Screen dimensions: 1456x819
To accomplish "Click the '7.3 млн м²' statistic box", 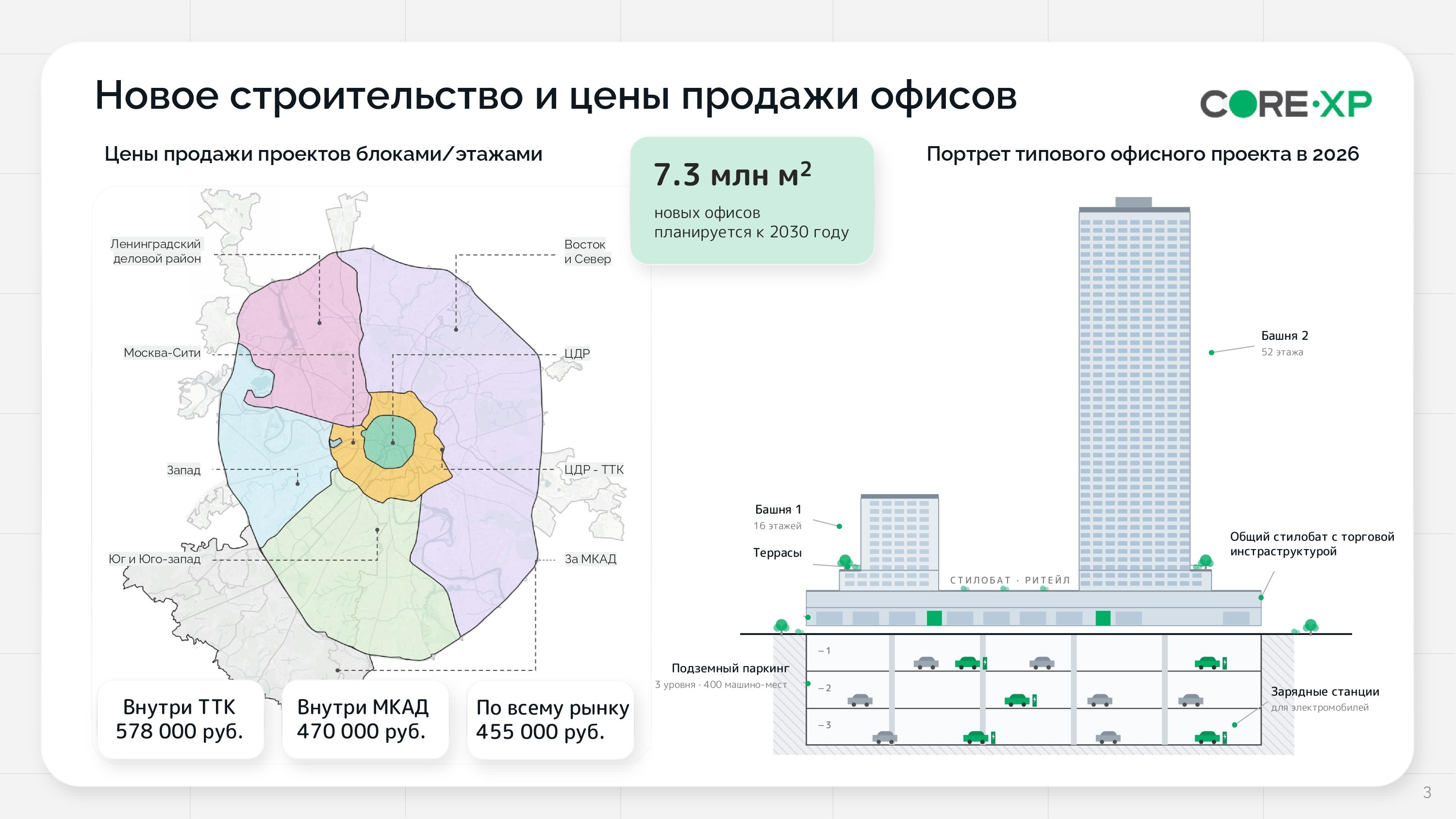I will coord(752,200).
